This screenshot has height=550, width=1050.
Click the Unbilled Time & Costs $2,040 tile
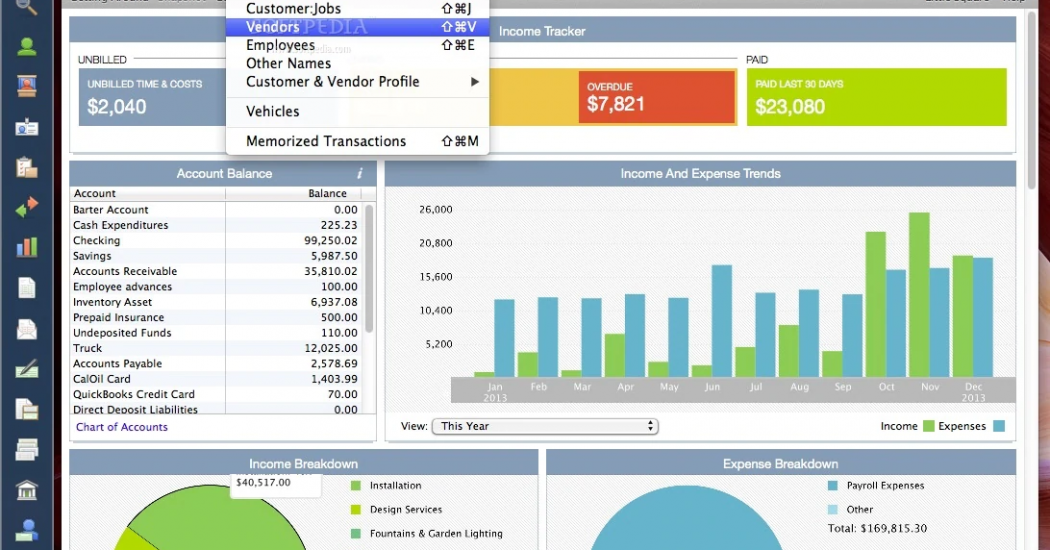pos(153,97)
